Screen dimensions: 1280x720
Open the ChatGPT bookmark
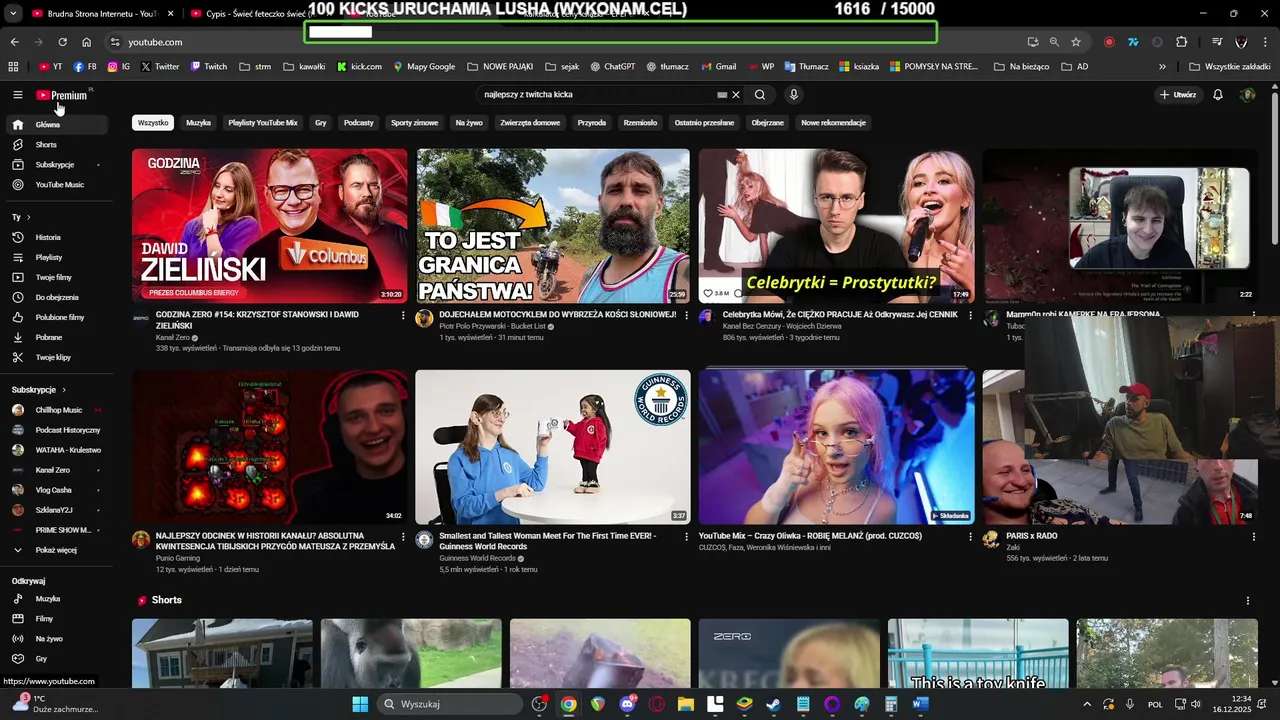612,67
